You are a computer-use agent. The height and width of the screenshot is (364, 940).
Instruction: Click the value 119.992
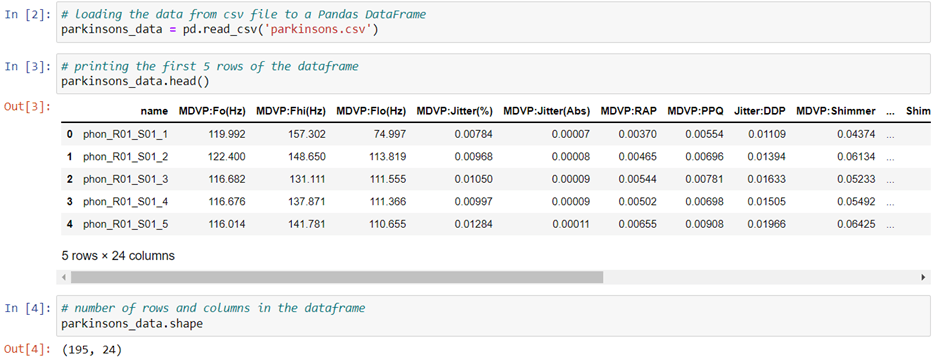click(228, 134)
